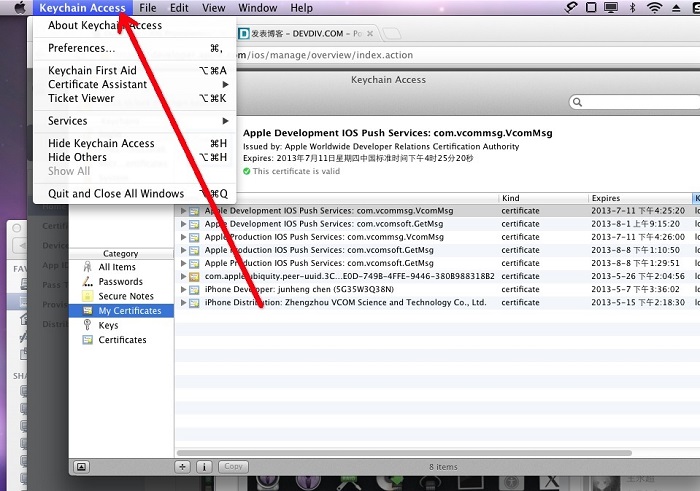Click the Keys category icon

(x=88, y=325)
